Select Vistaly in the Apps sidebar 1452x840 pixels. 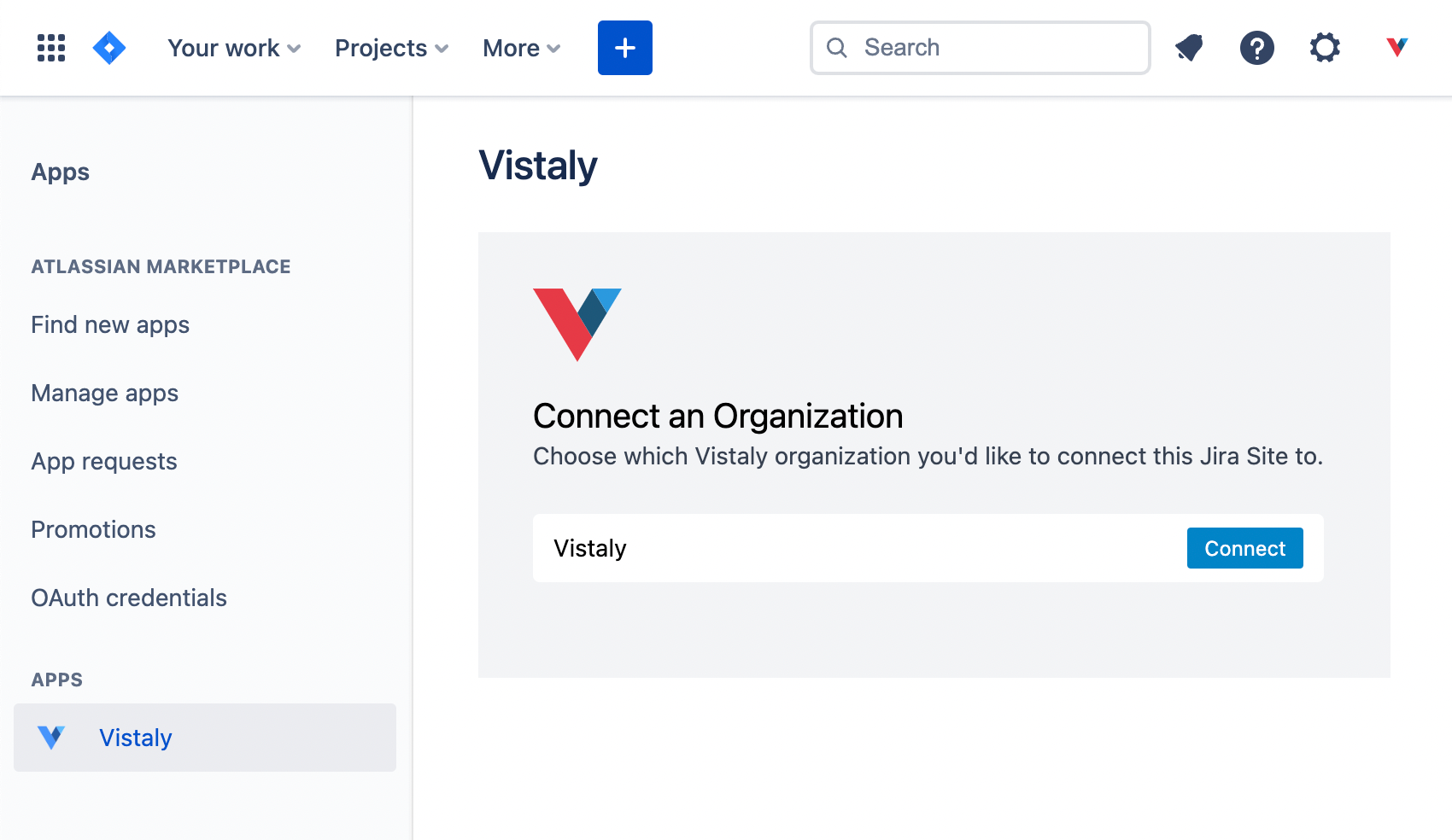[x=205, y=738]
